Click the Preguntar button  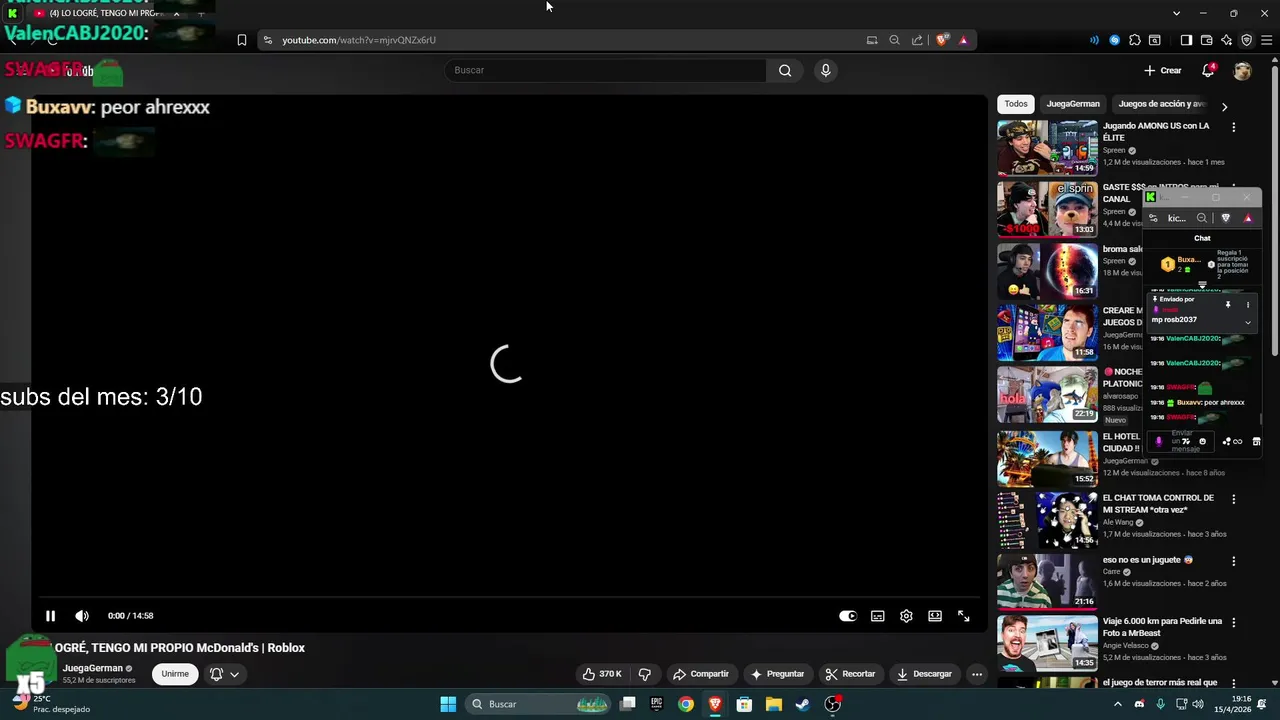click(777, 674)
